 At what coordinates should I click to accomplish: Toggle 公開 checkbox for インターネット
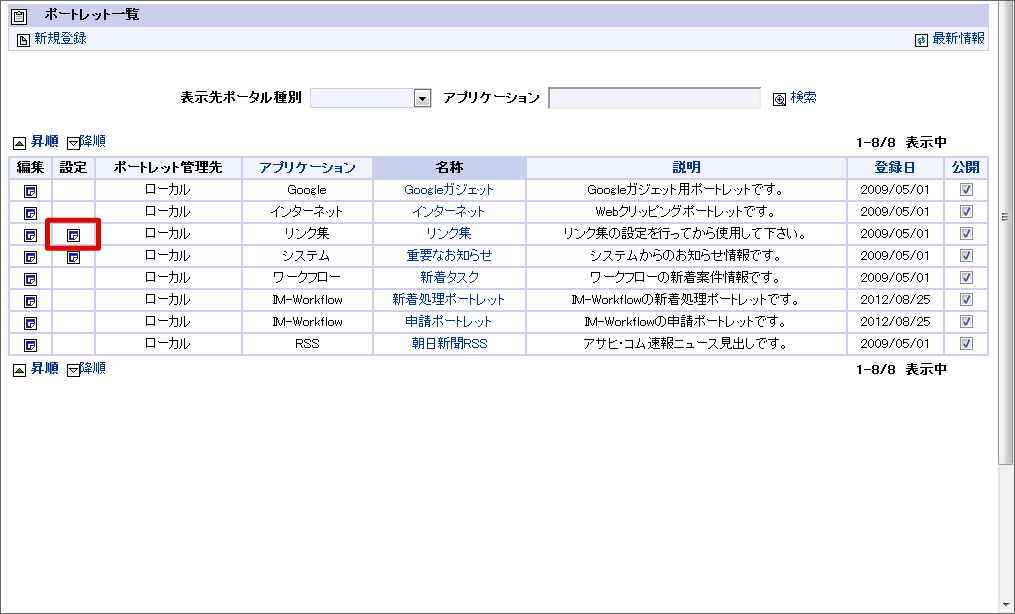(x=966, y=212)
